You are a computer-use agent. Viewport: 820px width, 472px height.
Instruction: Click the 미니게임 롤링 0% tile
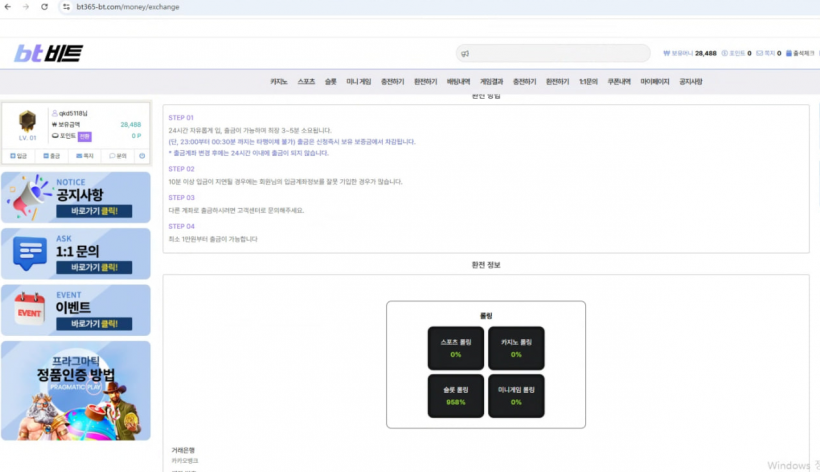(516, 396)
